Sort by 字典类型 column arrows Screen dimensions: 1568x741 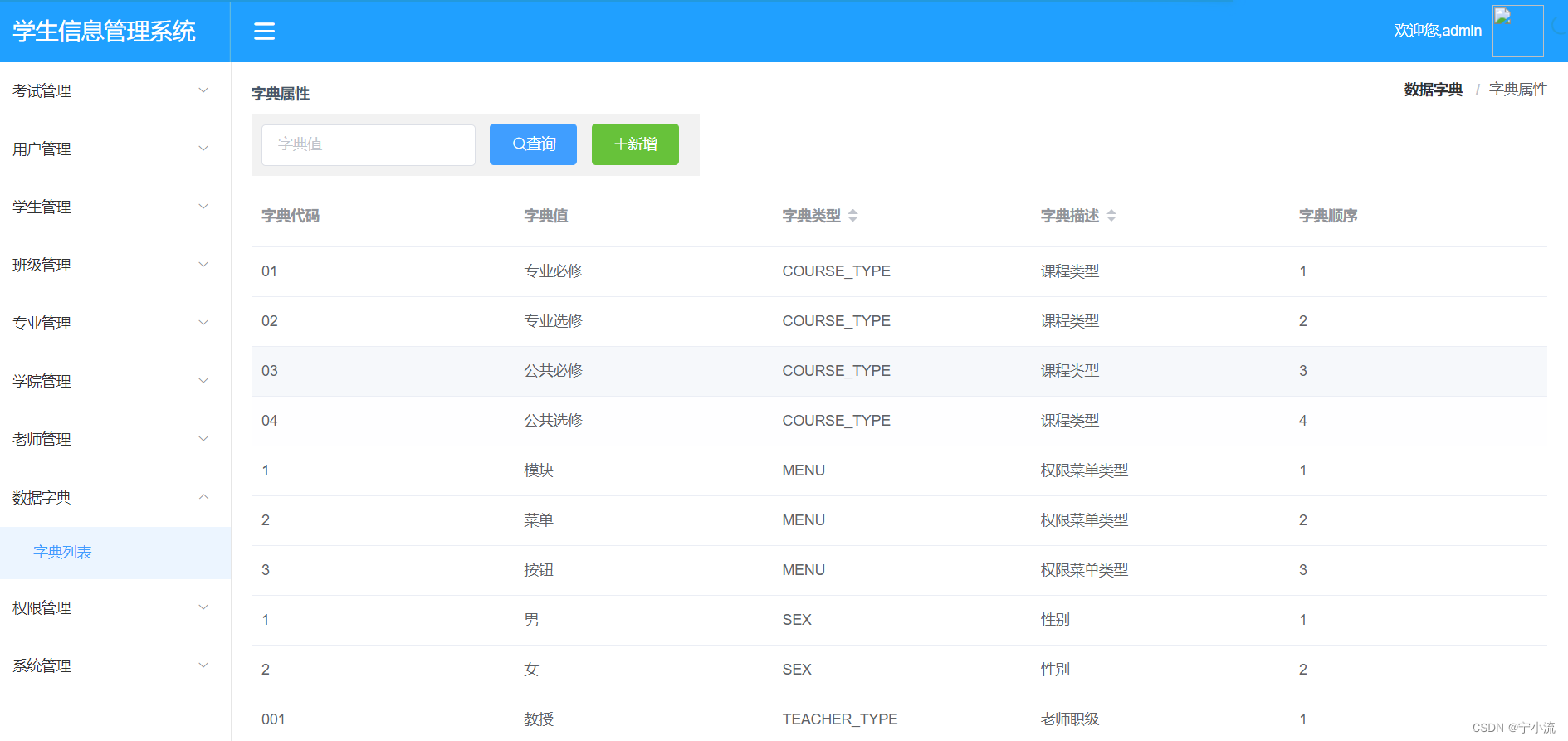(852, 216)
